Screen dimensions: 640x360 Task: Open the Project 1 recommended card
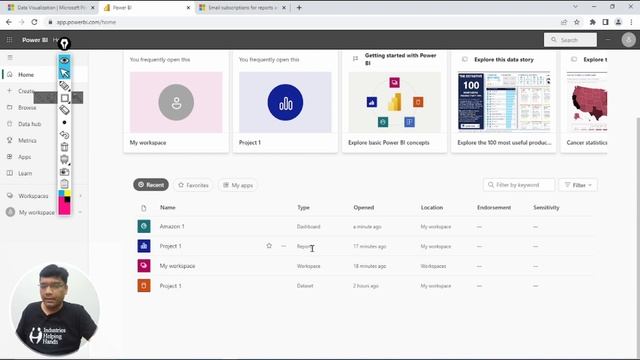pos(285,102)
